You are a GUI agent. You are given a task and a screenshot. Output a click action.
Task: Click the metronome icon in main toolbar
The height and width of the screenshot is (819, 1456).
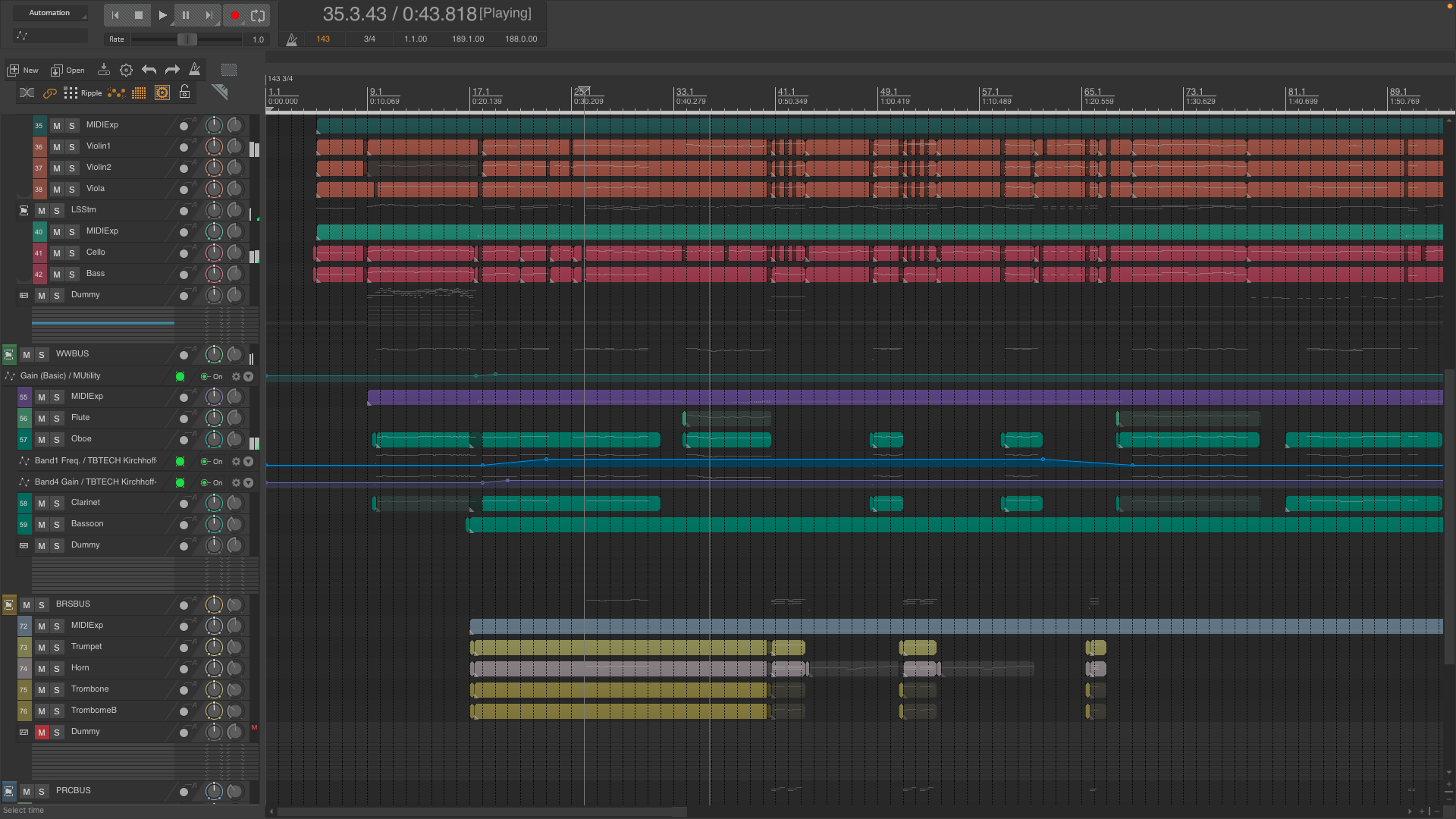[195, 70]
